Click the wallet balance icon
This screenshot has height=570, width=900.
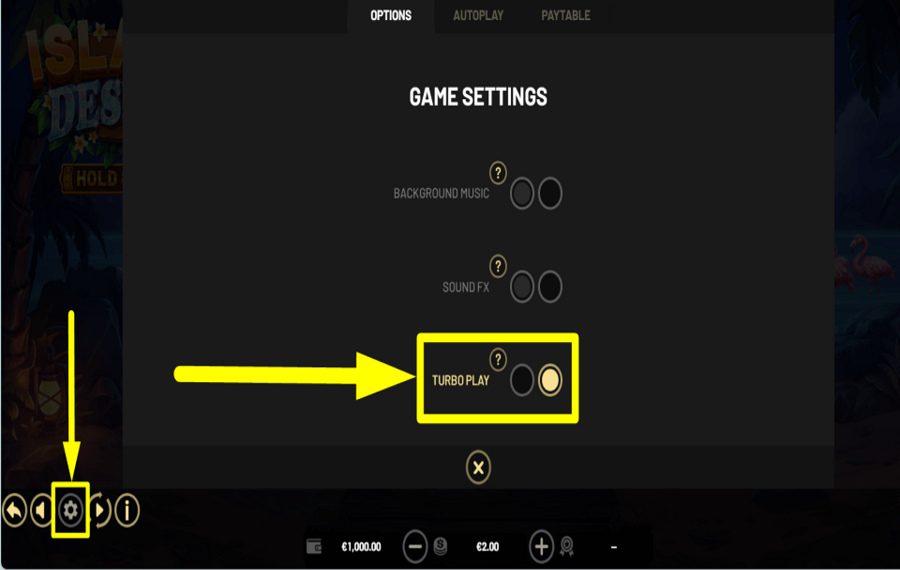pyautogui.click(x=314, y=546)
